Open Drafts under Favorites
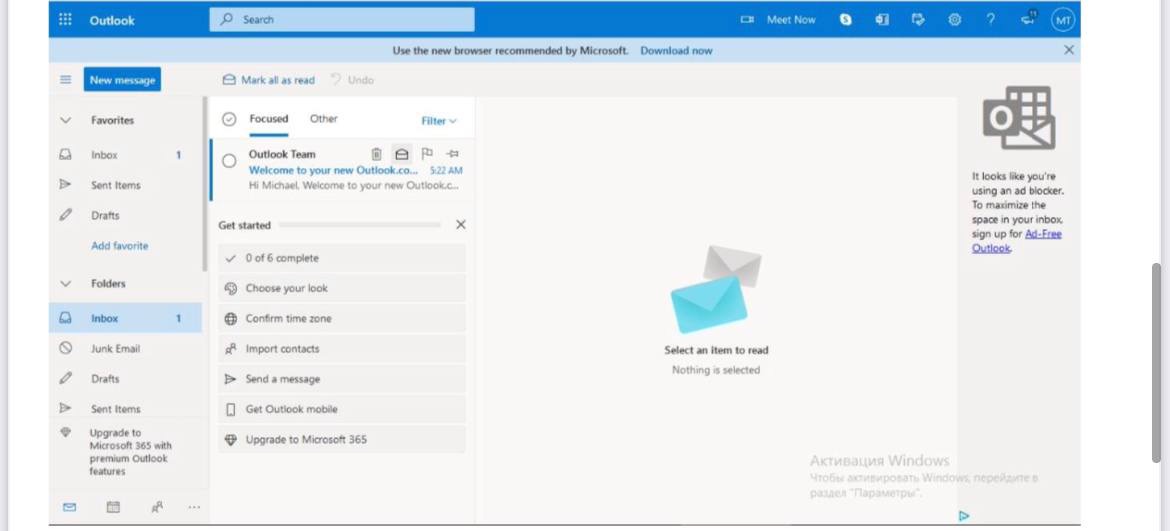The width and height of the screenshot is (1170, 531). point(125,216)
